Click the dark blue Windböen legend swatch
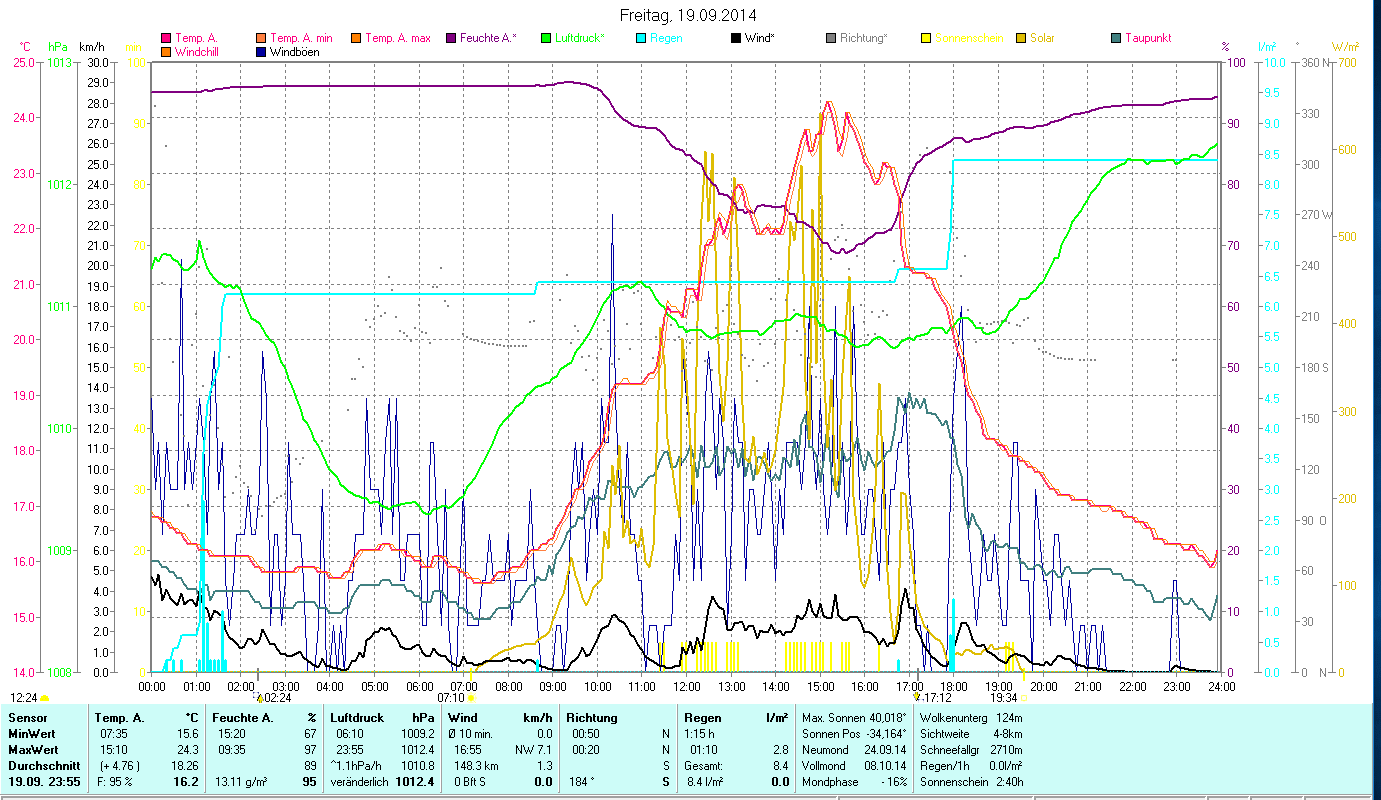The image size is (1381, 800). tap(261, 52)
